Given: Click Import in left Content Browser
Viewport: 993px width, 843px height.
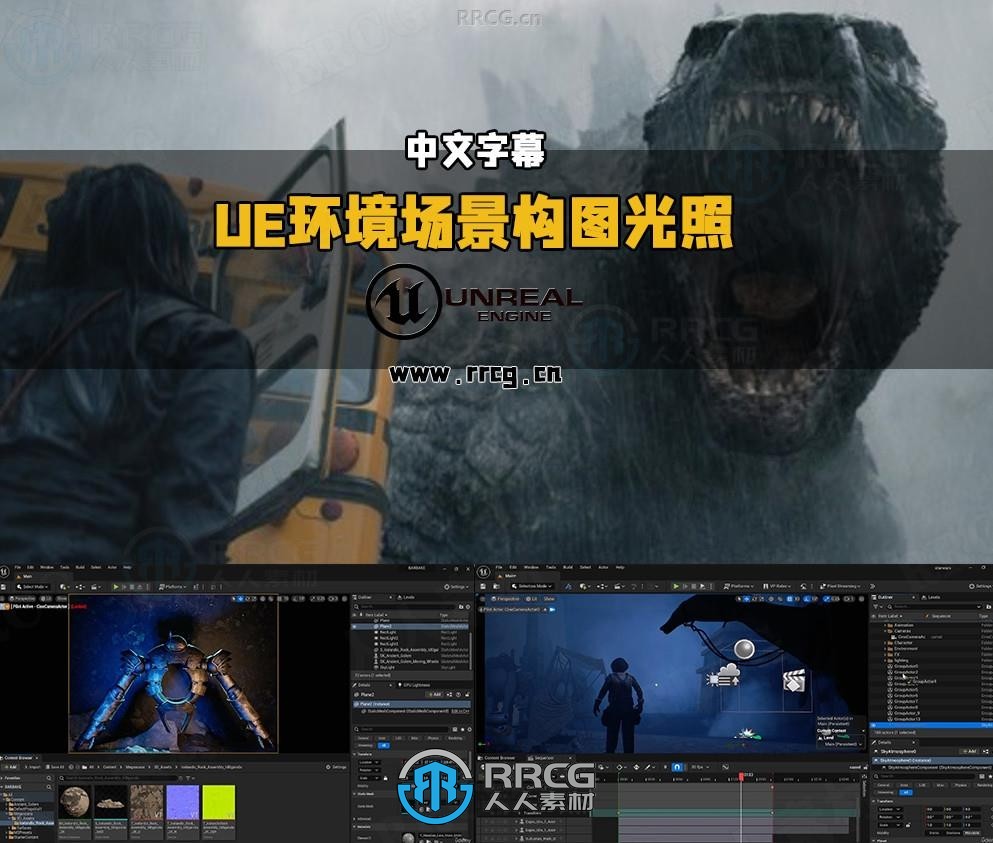Looking at the screenshot, I should pos(33,767).
